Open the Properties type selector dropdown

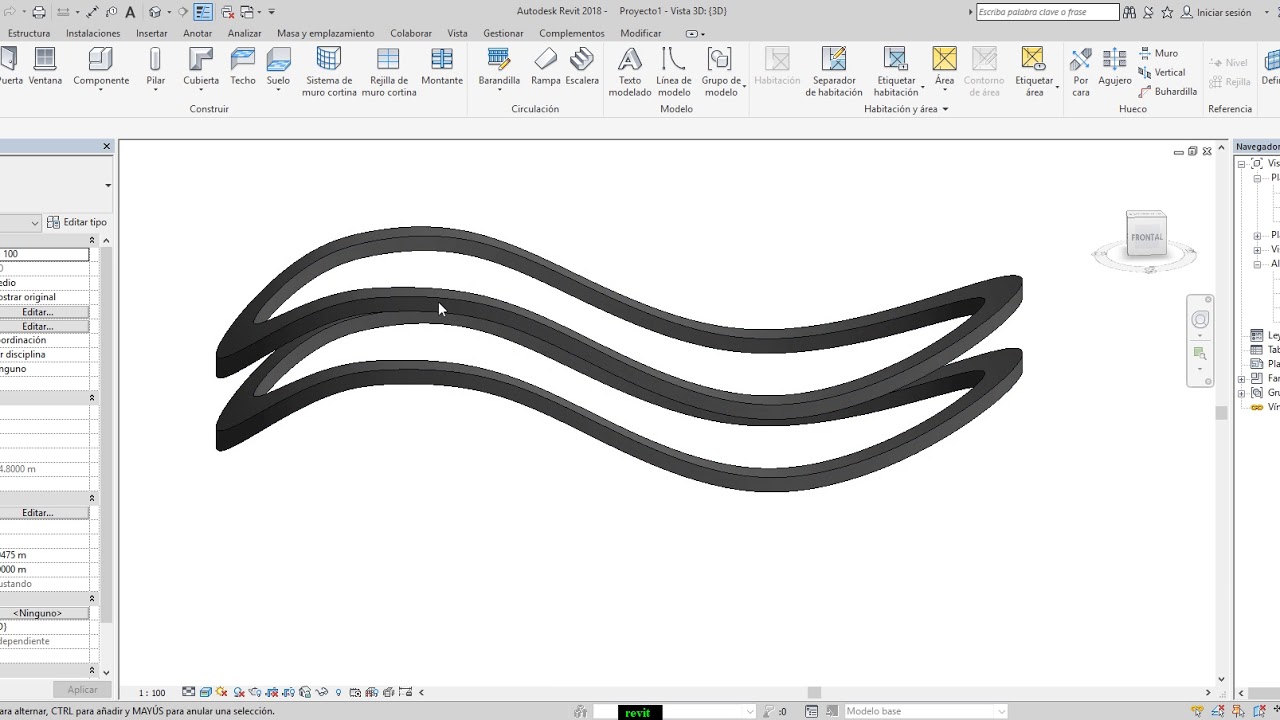click(x=108, y=185)
